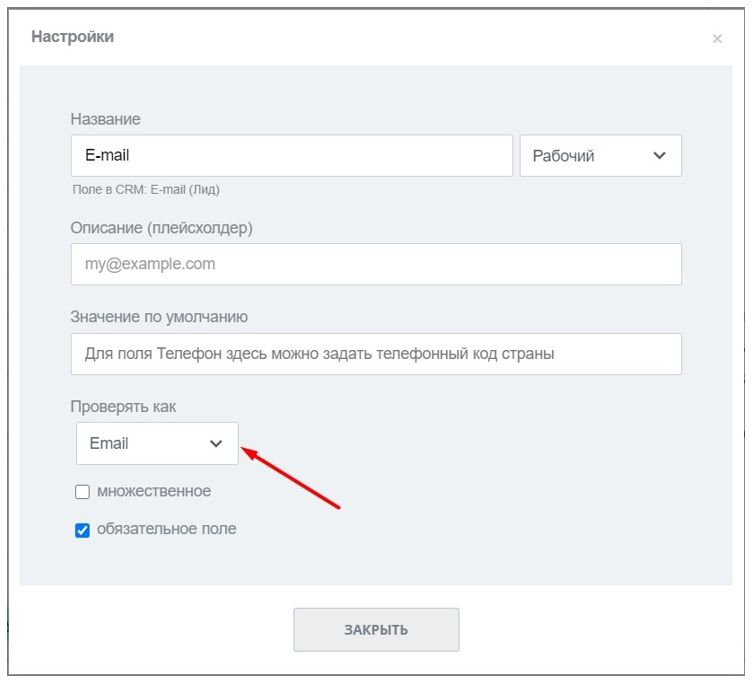This screenshot has height=684, width=752.
Task: Open the Email validation dropdown
Action: click(x=157, y=443)
